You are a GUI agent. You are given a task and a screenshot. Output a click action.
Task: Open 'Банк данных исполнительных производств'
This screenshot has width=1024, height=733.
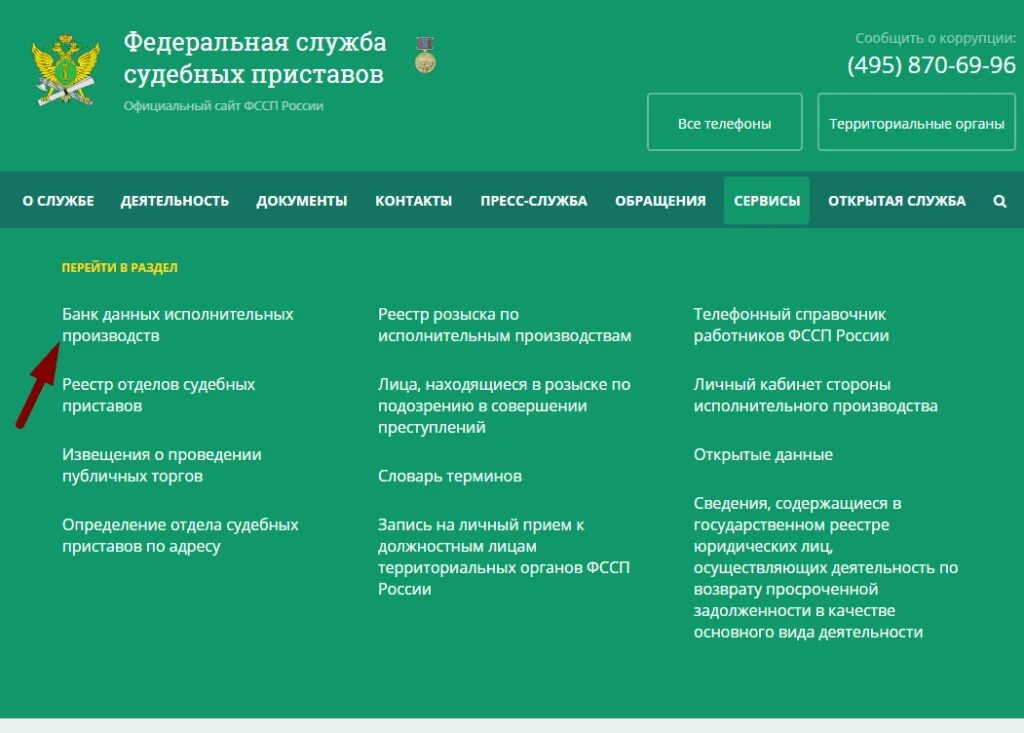tap(178, 325)
